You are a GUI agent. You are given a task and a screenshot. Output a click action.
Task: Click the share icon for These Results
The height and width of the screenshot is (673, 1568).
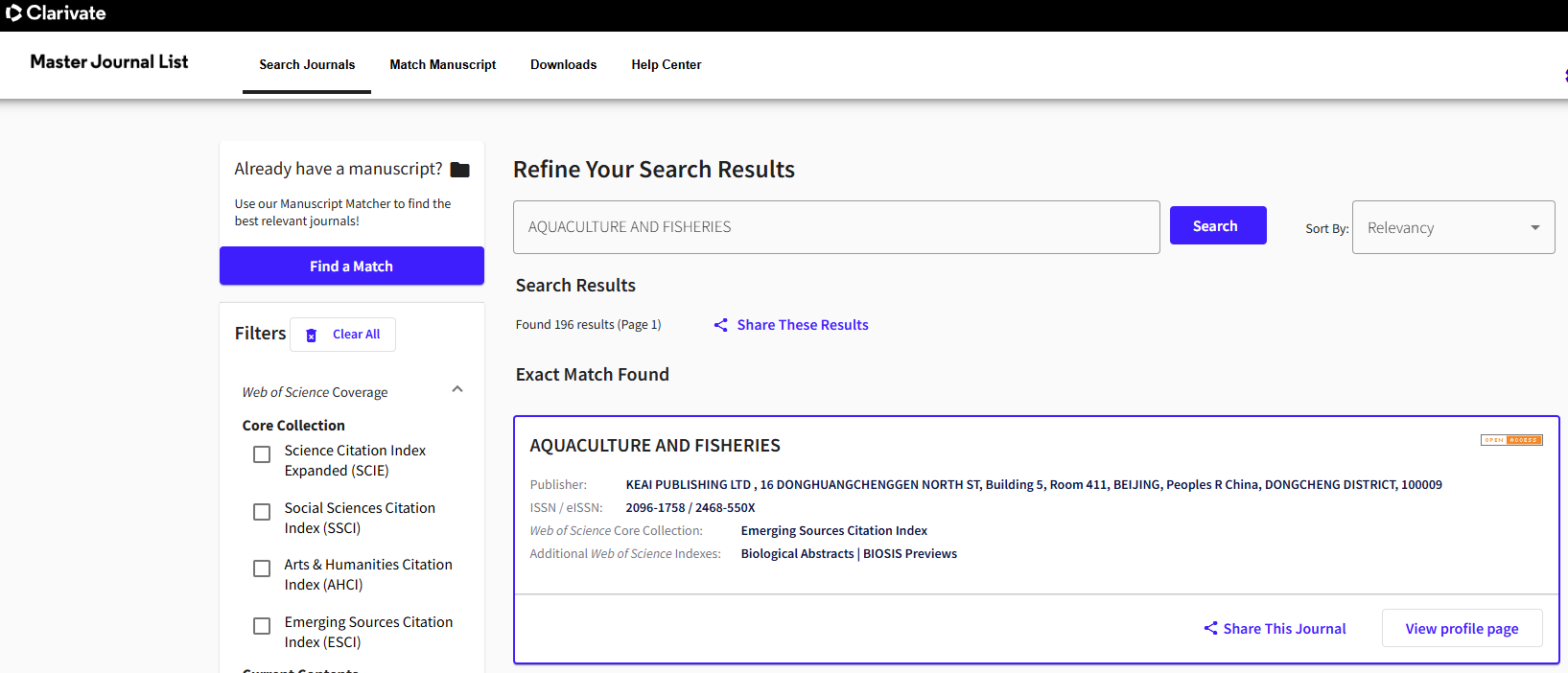[x=721, y=325]
